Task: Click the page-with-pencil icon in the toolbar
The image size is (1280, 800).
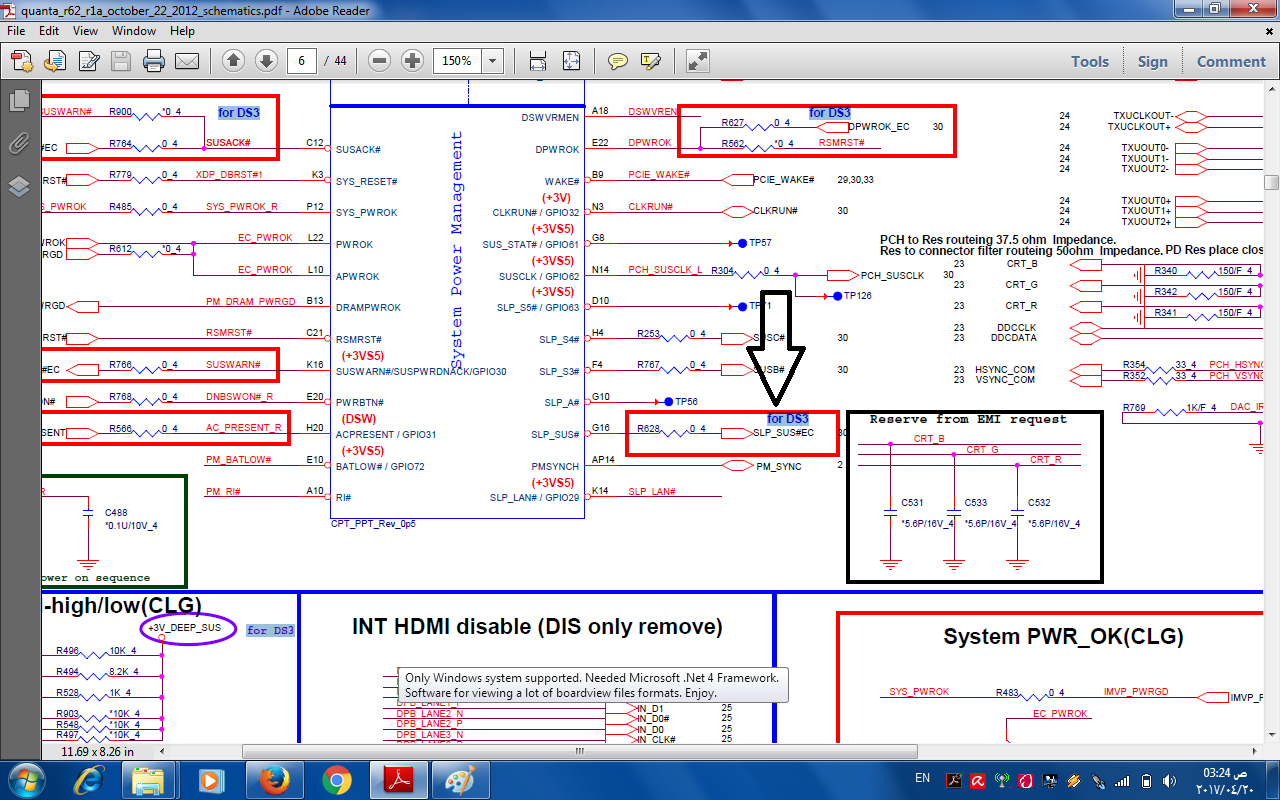Action: [88, 61]
